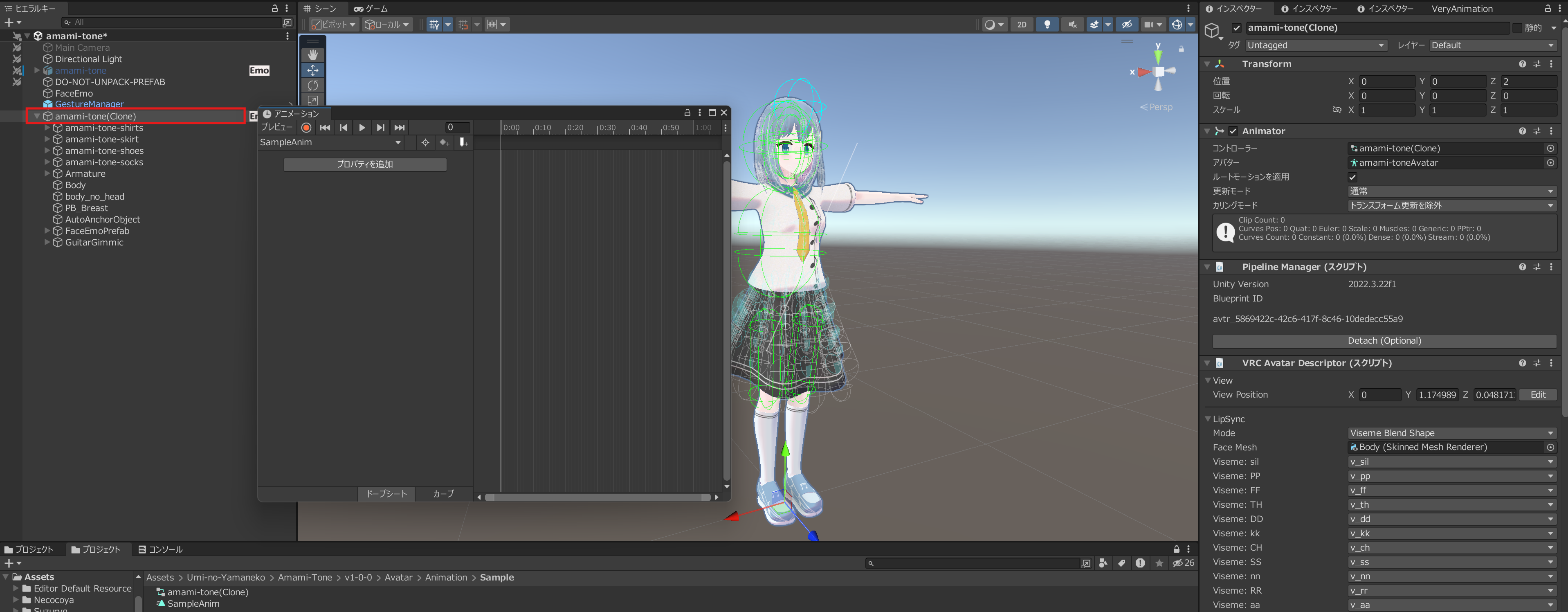Toggle scale constrain proportions link icon
The width and height of the screenshot is (1568, 612).
[1337, 110]
